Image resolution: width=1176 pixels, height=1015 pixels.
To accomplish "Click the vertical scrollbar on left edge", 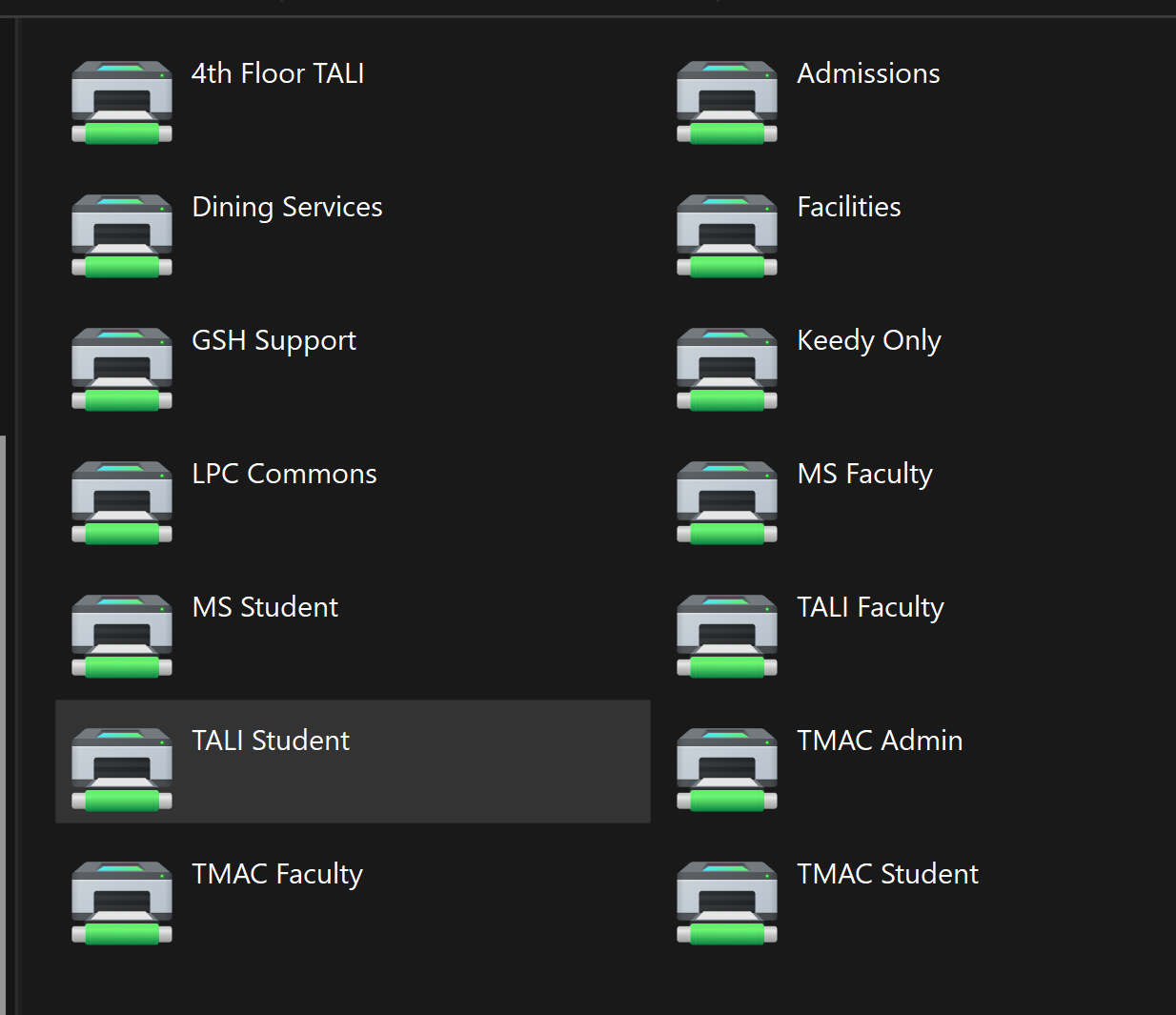I will (3, 724).
